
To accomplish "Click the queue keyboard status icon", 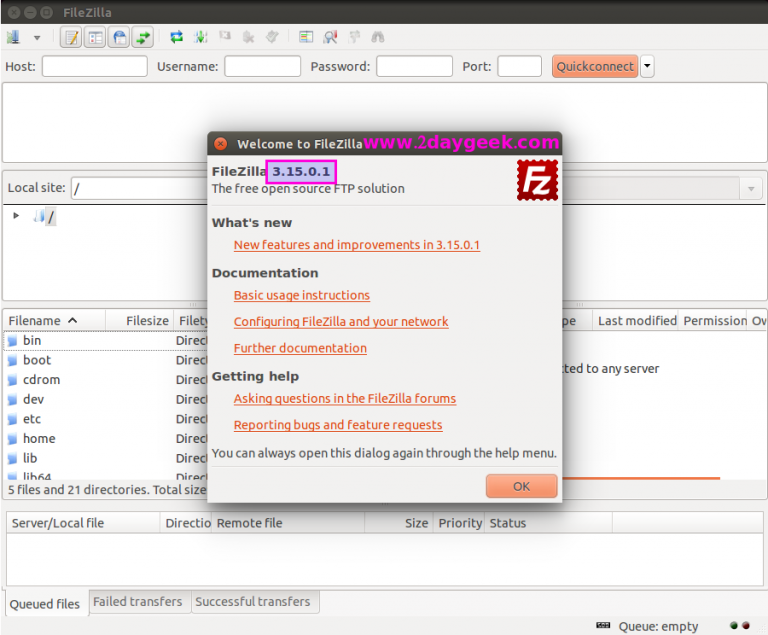I will tap(603, 625).
